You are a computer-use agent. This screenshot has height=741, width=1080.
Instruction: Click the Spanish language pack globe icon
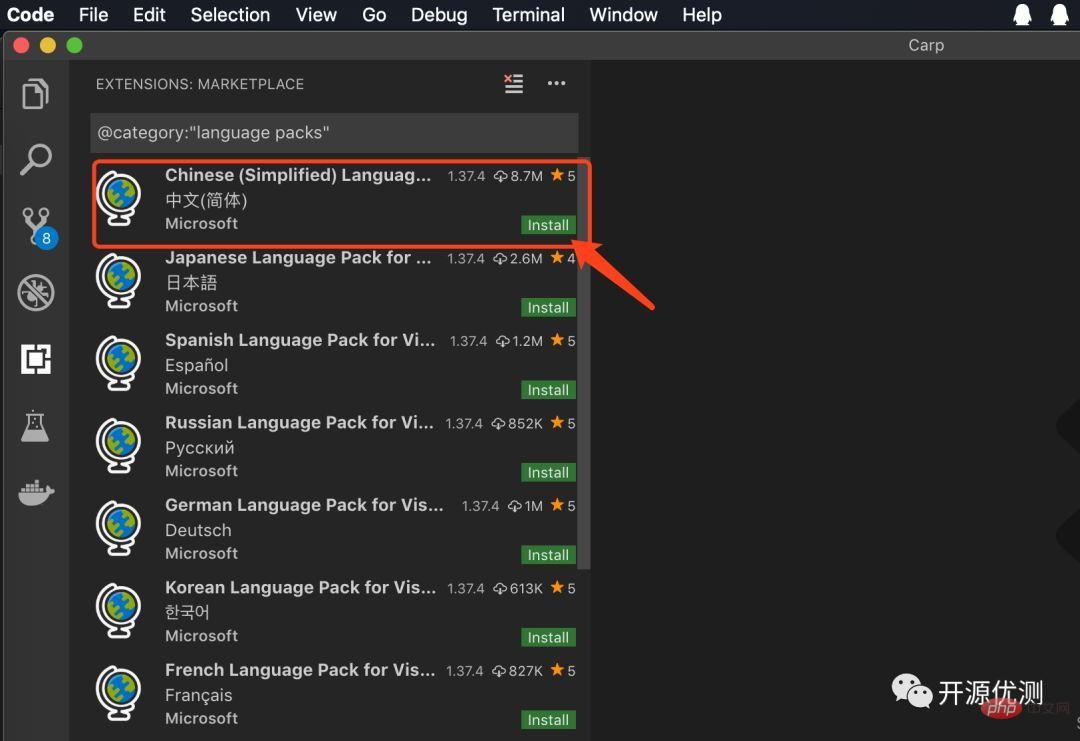point(119,364)
